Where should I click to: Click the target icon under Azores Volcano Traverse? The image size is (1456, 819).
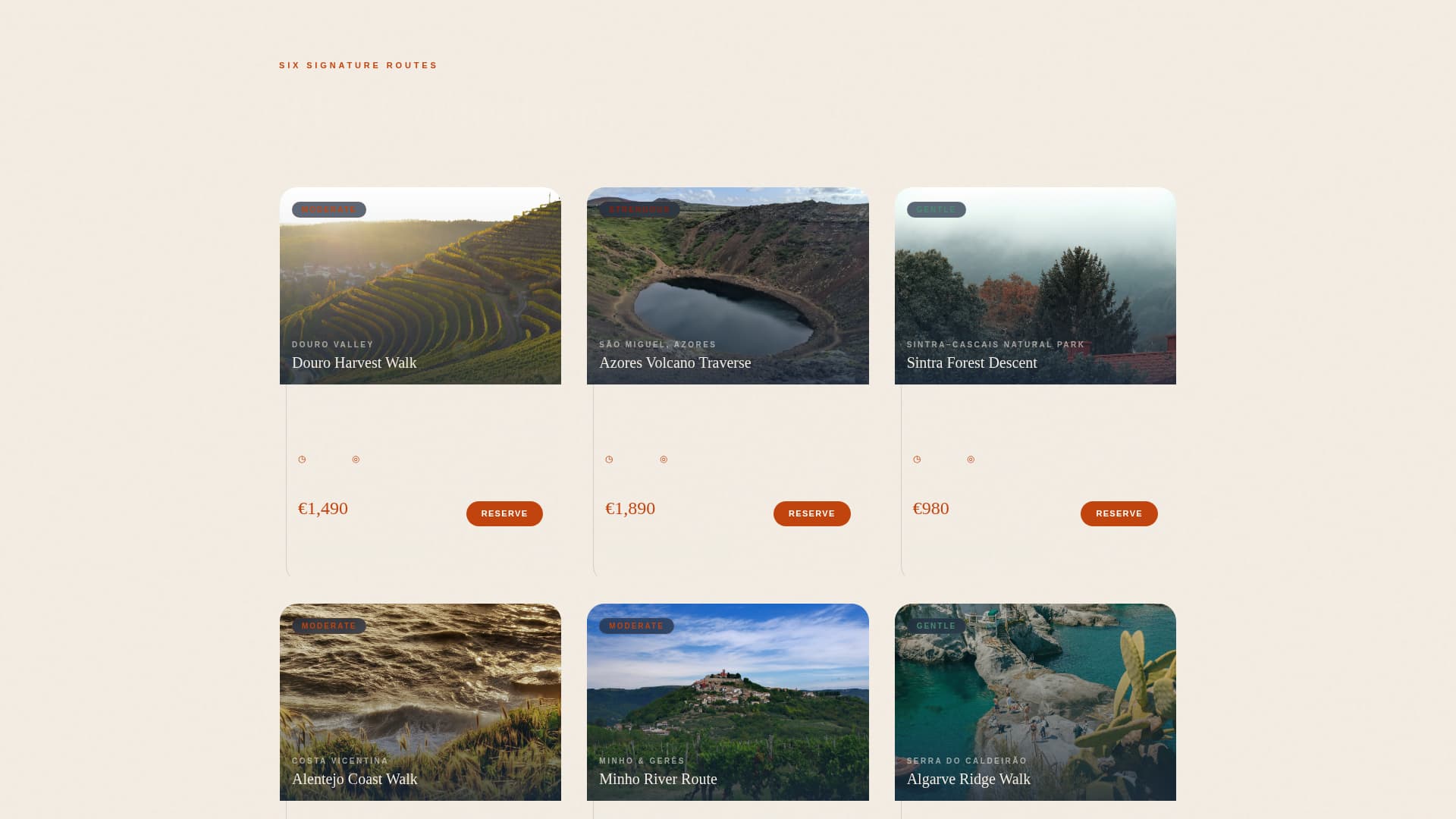pos(664,460)
